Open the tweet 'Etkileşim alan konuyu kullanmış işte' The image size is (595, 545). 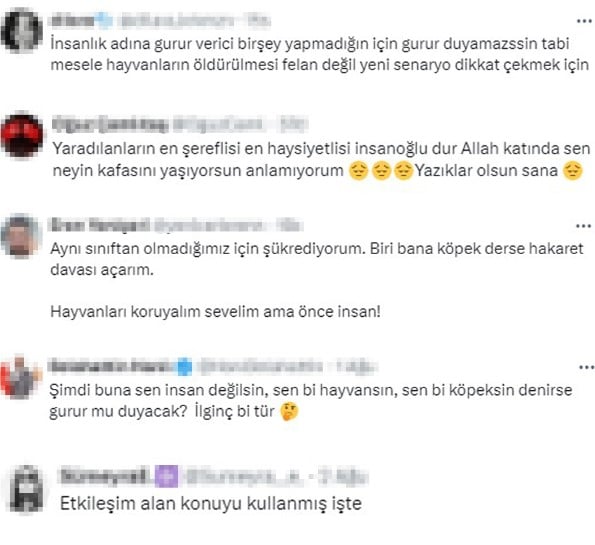point(211,504)
